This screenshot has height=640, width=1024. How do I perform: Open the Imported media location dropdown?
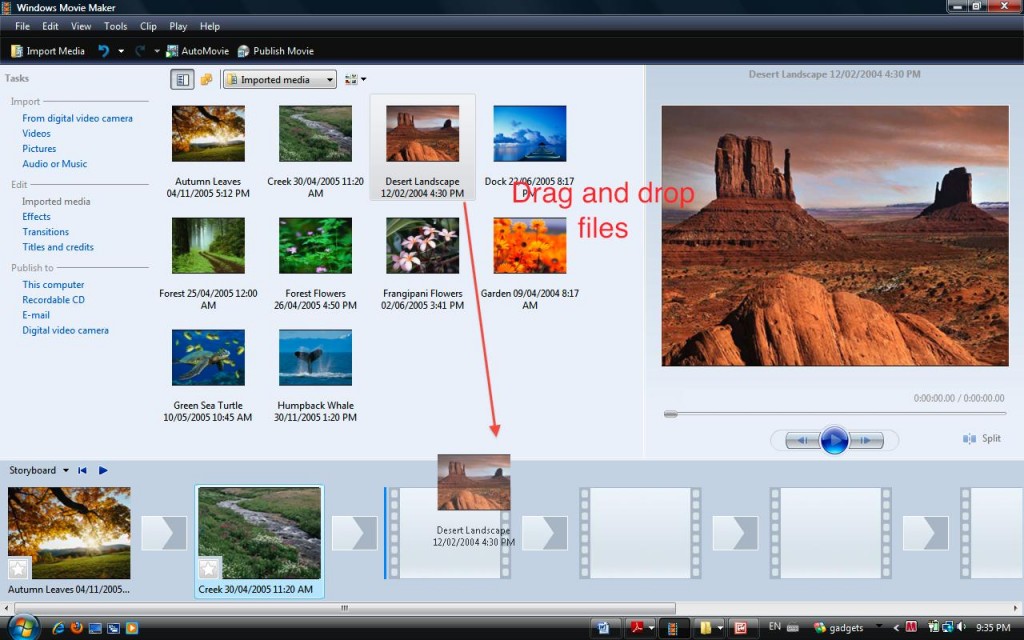280,80
